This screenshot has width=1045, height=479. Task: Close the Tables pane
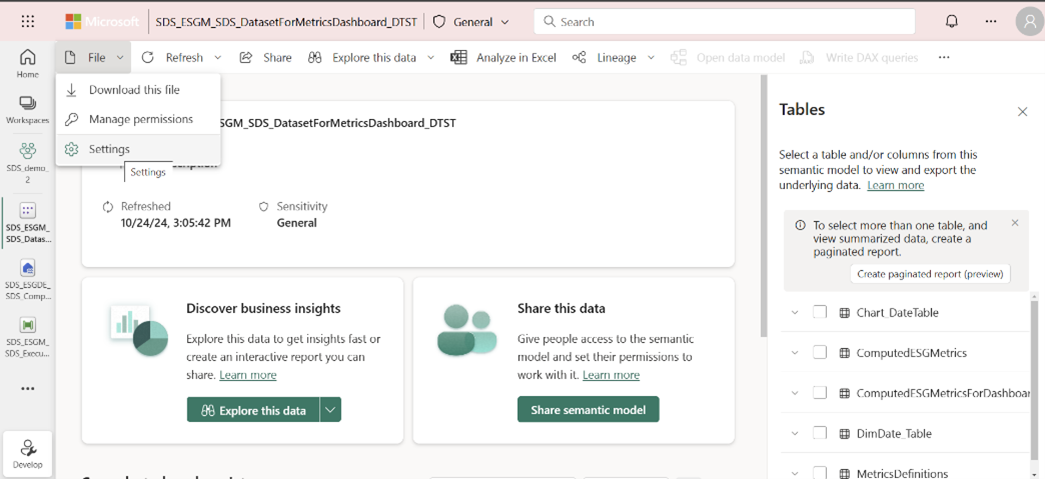pyautogui.click(x=1022, y=111)
